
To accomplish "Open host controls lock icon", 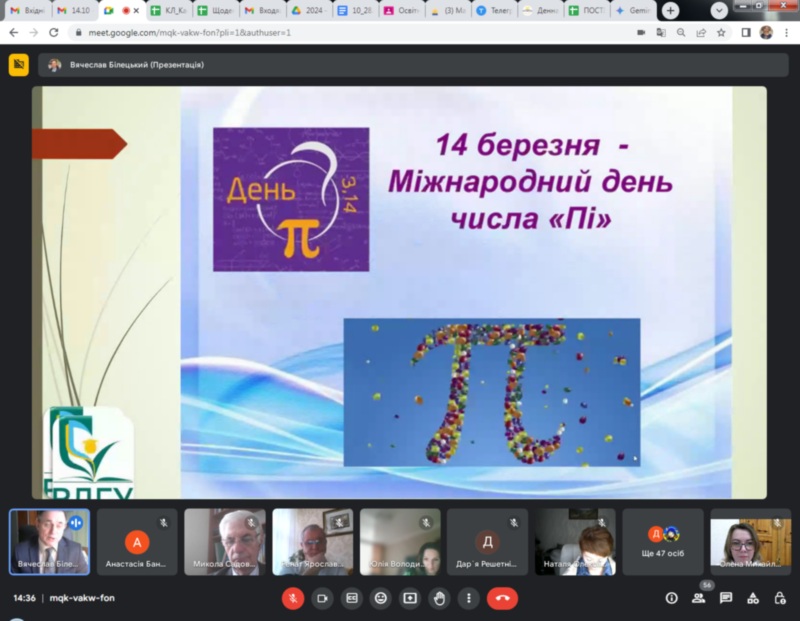I will click(780, 598).
